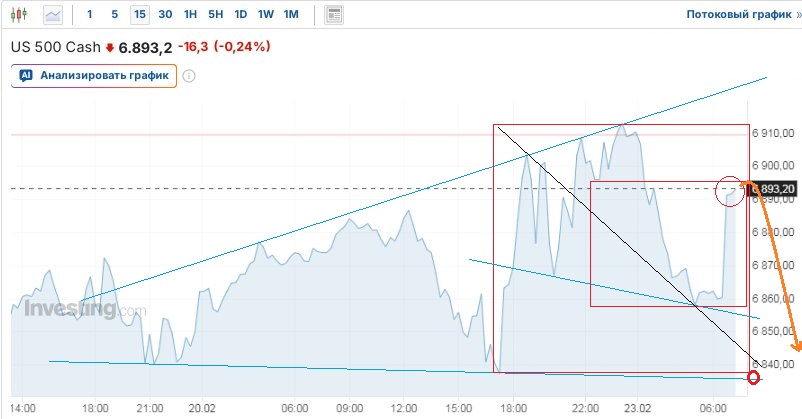Viewport: 802px width, 419px height.
Task: Select the area chart type icon
Action: pyautogui.click(x=53, y=15)
